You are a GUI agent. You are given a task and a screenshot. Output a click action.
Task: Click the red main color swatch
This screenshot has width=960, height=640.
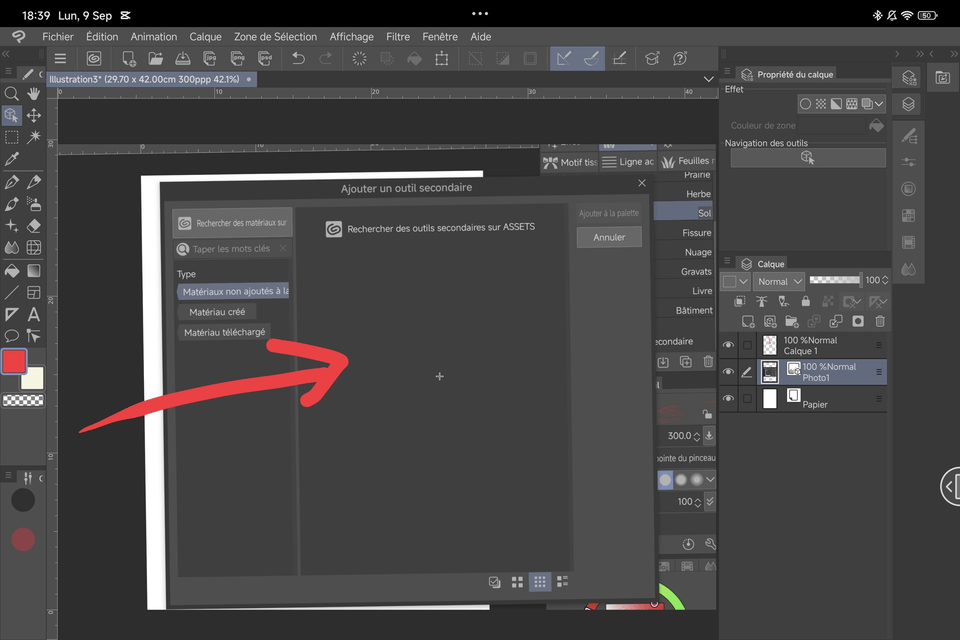click(x=13, y=361)
